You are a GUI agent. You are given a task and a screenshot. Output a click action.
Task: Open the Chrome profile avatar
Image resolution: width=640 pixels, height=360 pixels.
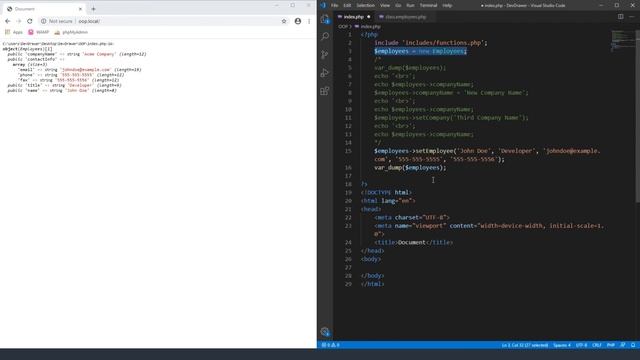[298, 21]
